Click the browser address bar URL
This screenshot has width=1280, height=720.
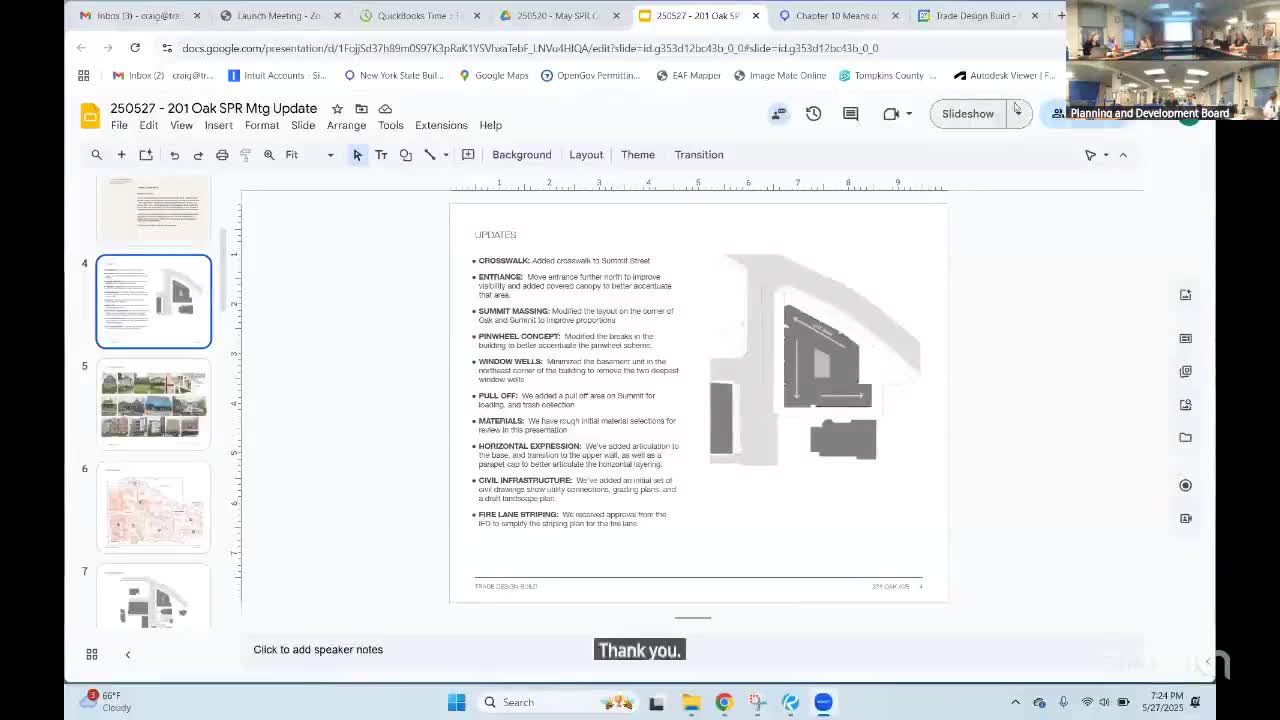click(530, 48)
